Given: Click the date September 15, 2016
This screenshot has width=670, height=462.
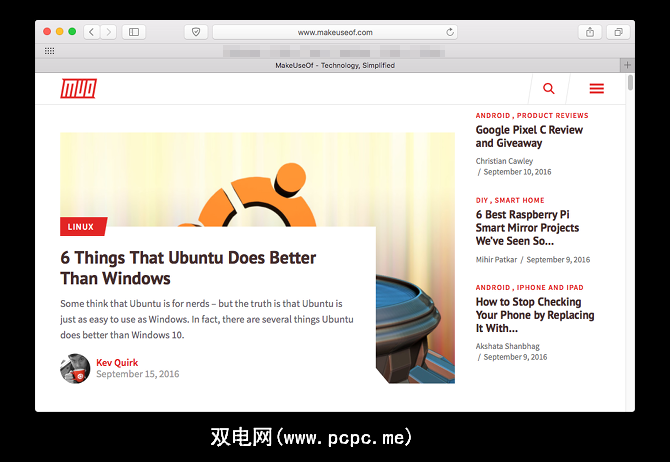Looking at the screenshot, I should tap(138, 374).
